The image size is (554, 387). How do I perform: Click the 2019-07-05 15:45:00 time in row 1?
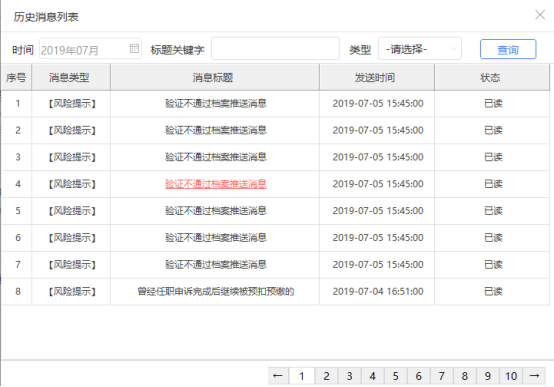pos(378,103)
